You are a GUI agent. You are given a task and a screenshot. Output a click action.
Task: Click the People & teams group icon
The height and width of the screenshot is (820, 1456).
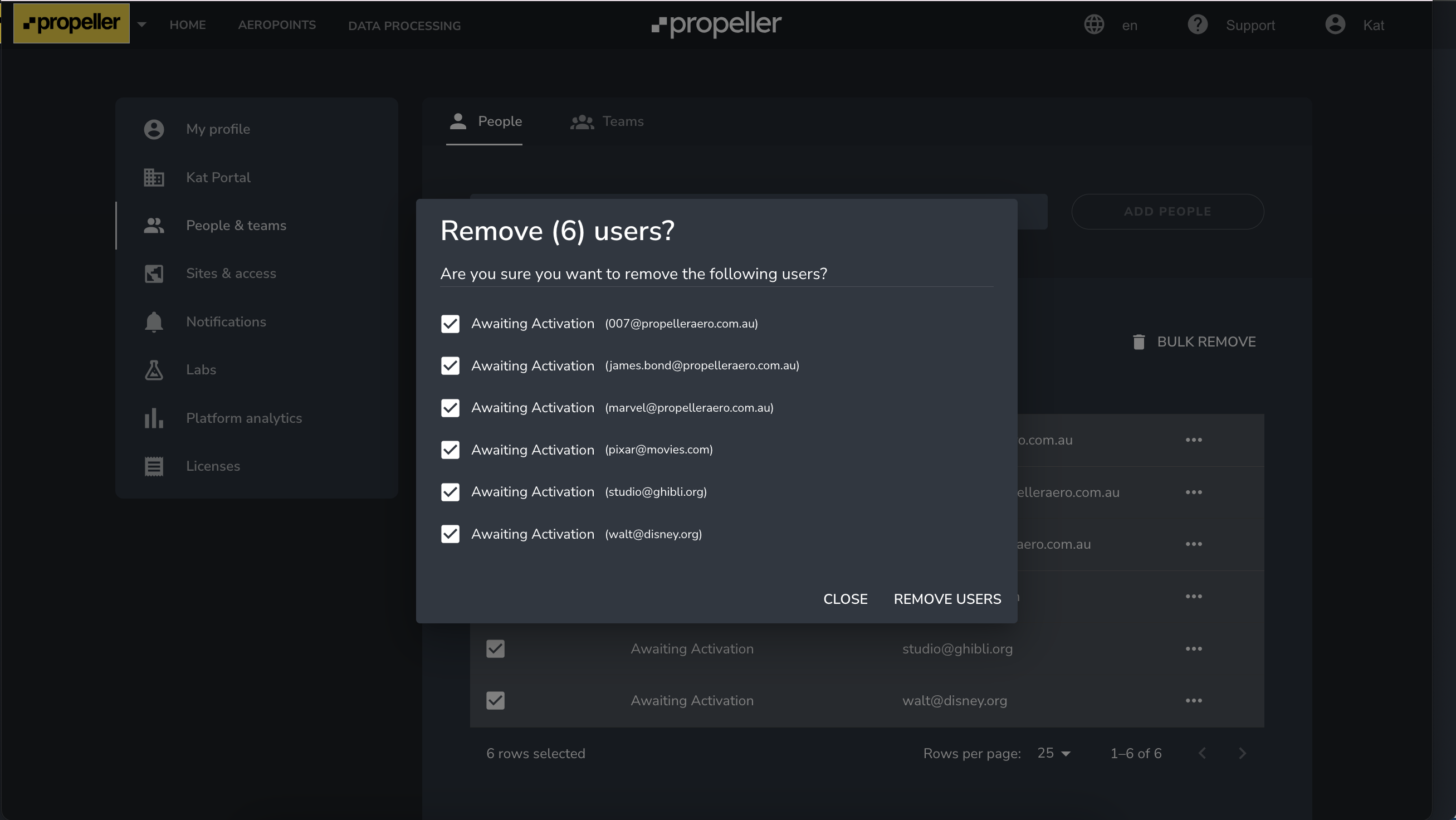(154, 226)
